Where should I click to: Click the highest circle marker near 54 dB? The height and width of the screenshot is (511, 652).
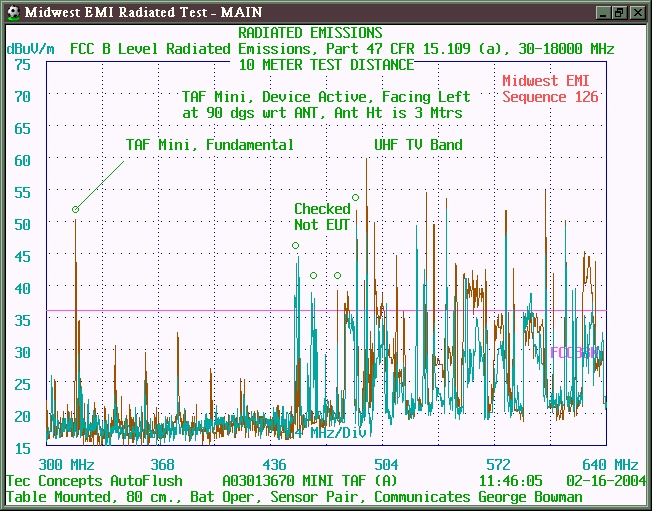[x=355, y=198]
